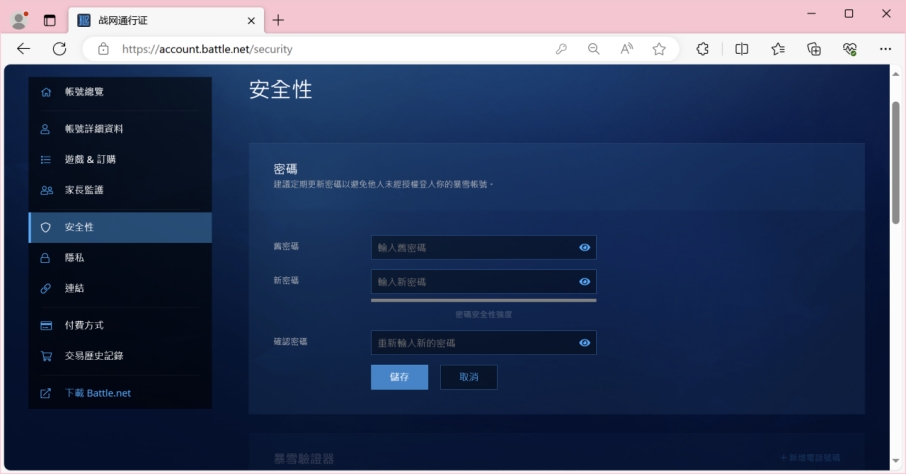Open 付費方式 in sidebar
Screen dimensions: 906x474
120,325
